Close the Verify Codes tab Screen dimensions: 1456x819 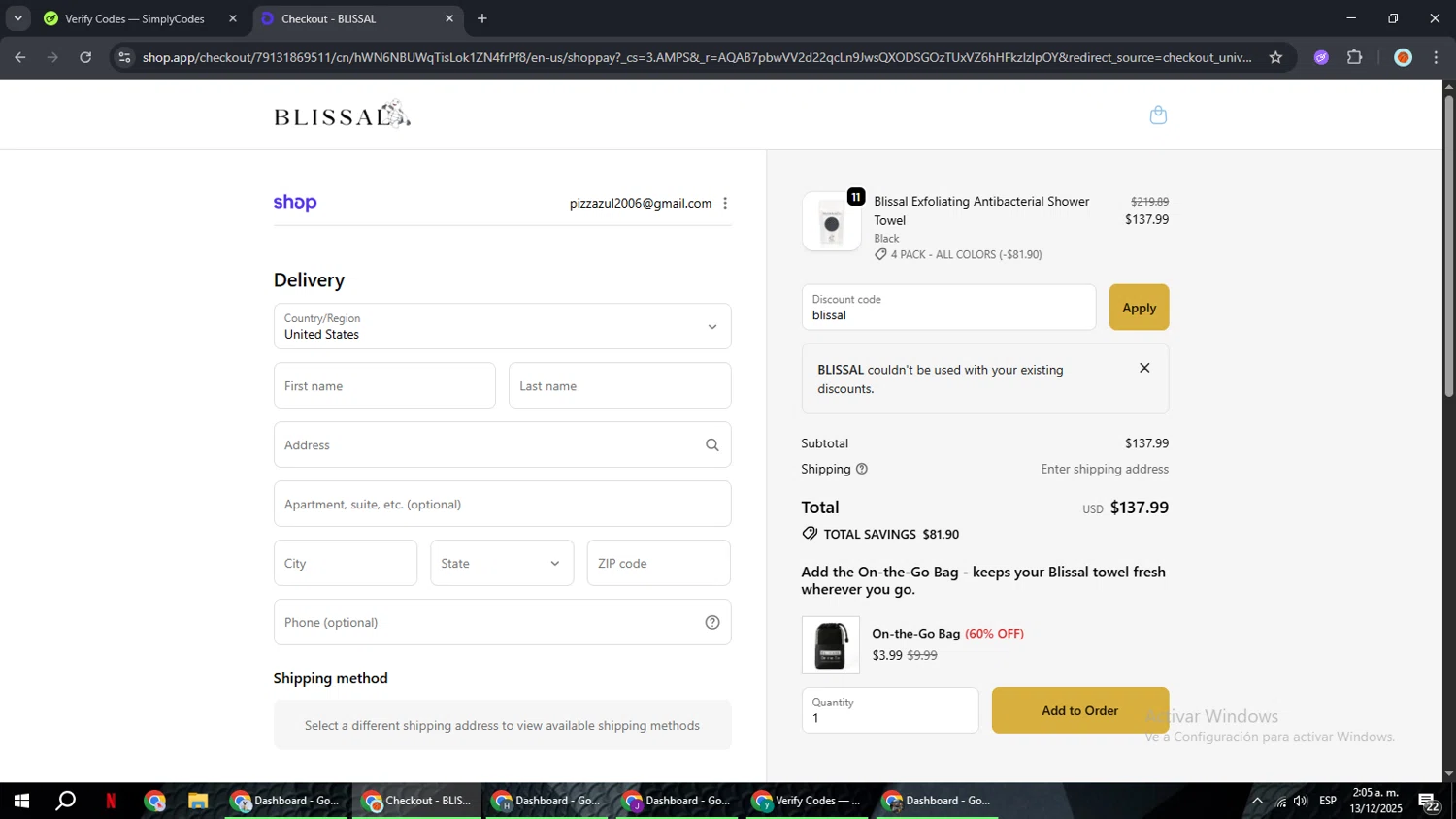[233, 18]
